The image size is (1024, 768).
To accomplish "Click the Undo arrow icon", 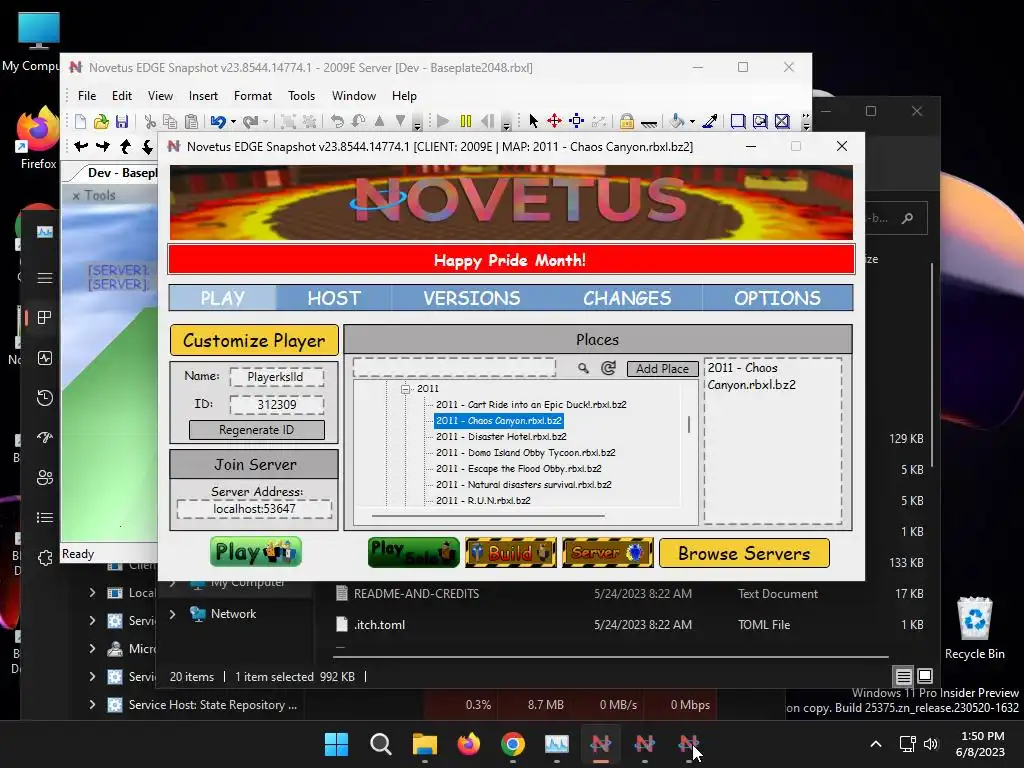I will tap(217, 121).
